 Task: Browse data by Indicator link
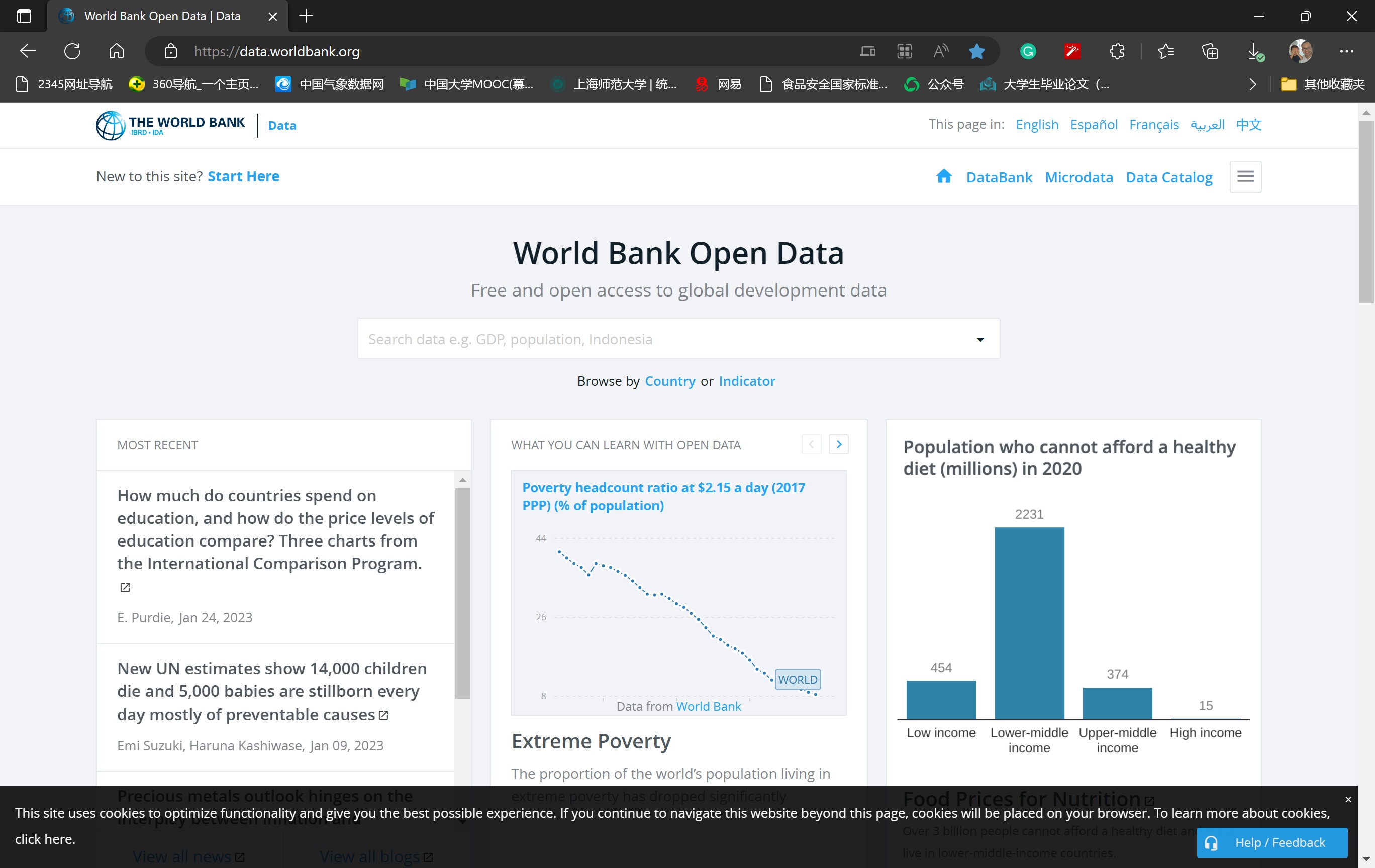point(746,381)
